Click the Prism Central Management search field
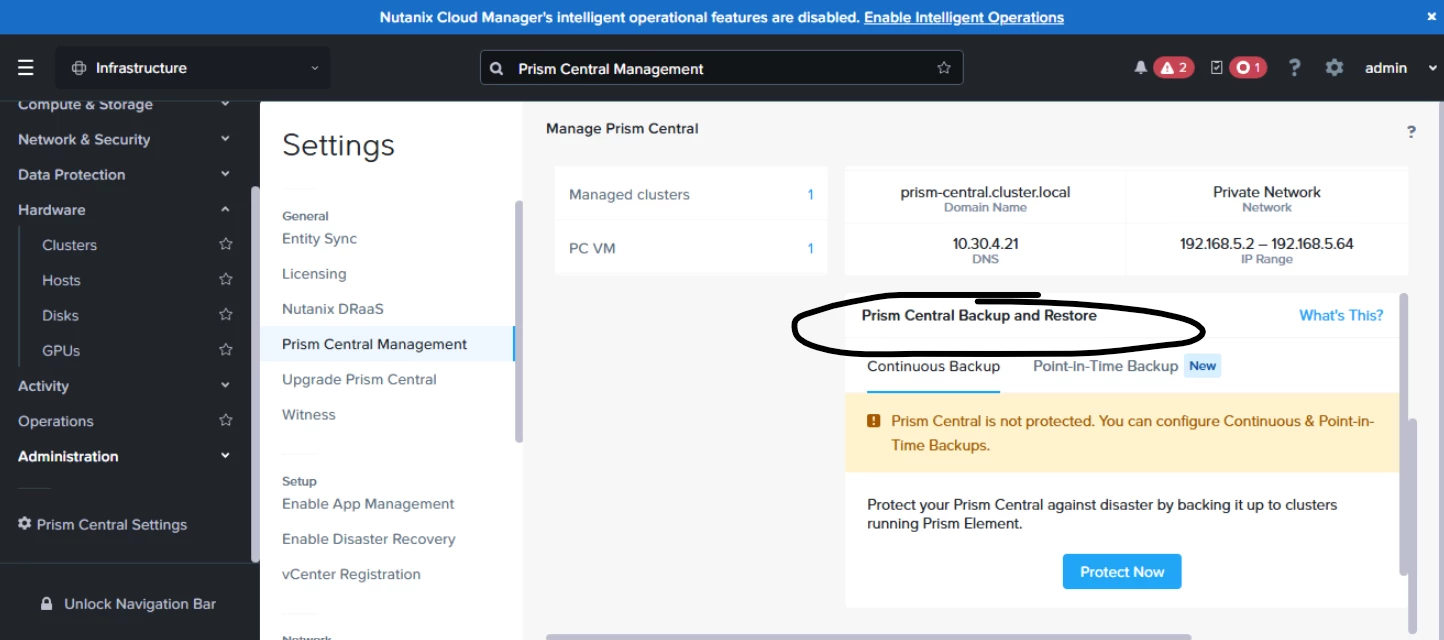Viewport: 1444px width, 640px height. pos(721,69)
